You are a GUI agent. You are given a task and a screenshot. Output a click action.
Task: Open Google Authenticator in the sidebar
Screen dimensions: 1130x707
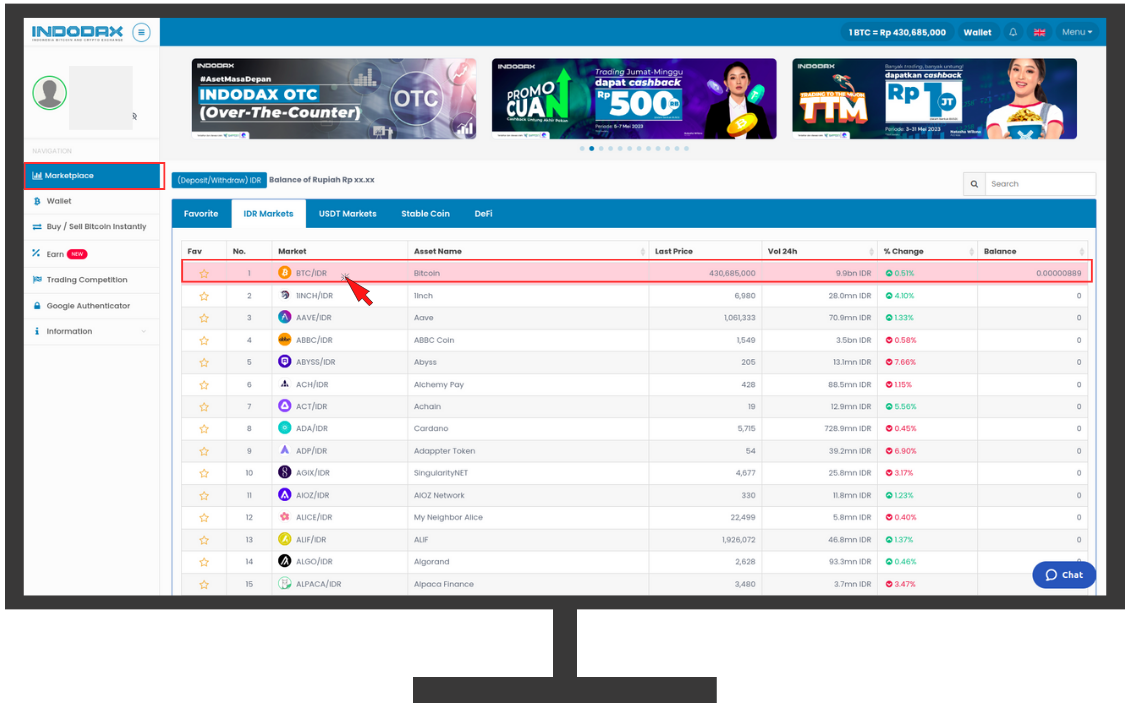(92, 306)
